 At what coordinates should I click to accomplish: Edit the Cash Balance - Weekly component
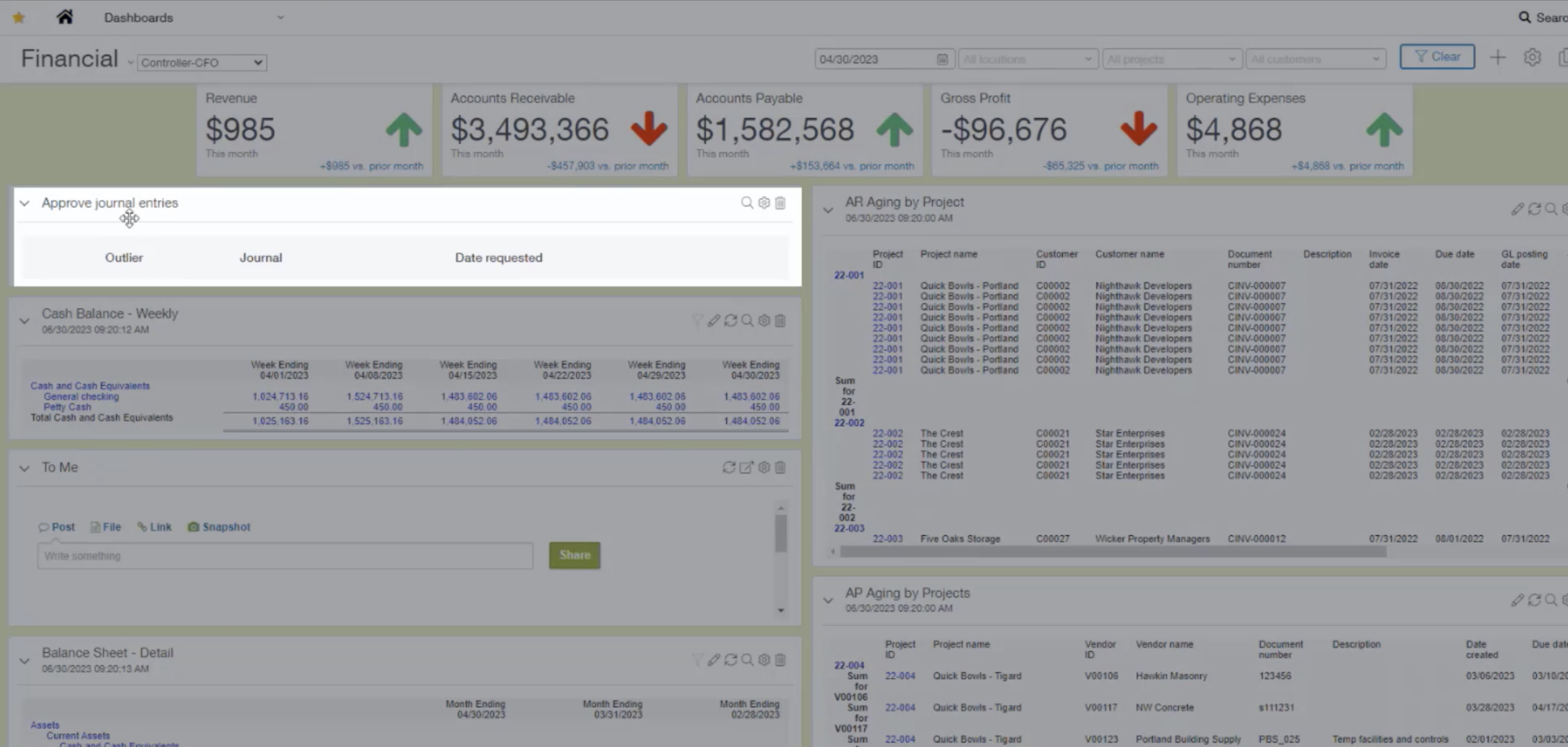click(714, 321)
